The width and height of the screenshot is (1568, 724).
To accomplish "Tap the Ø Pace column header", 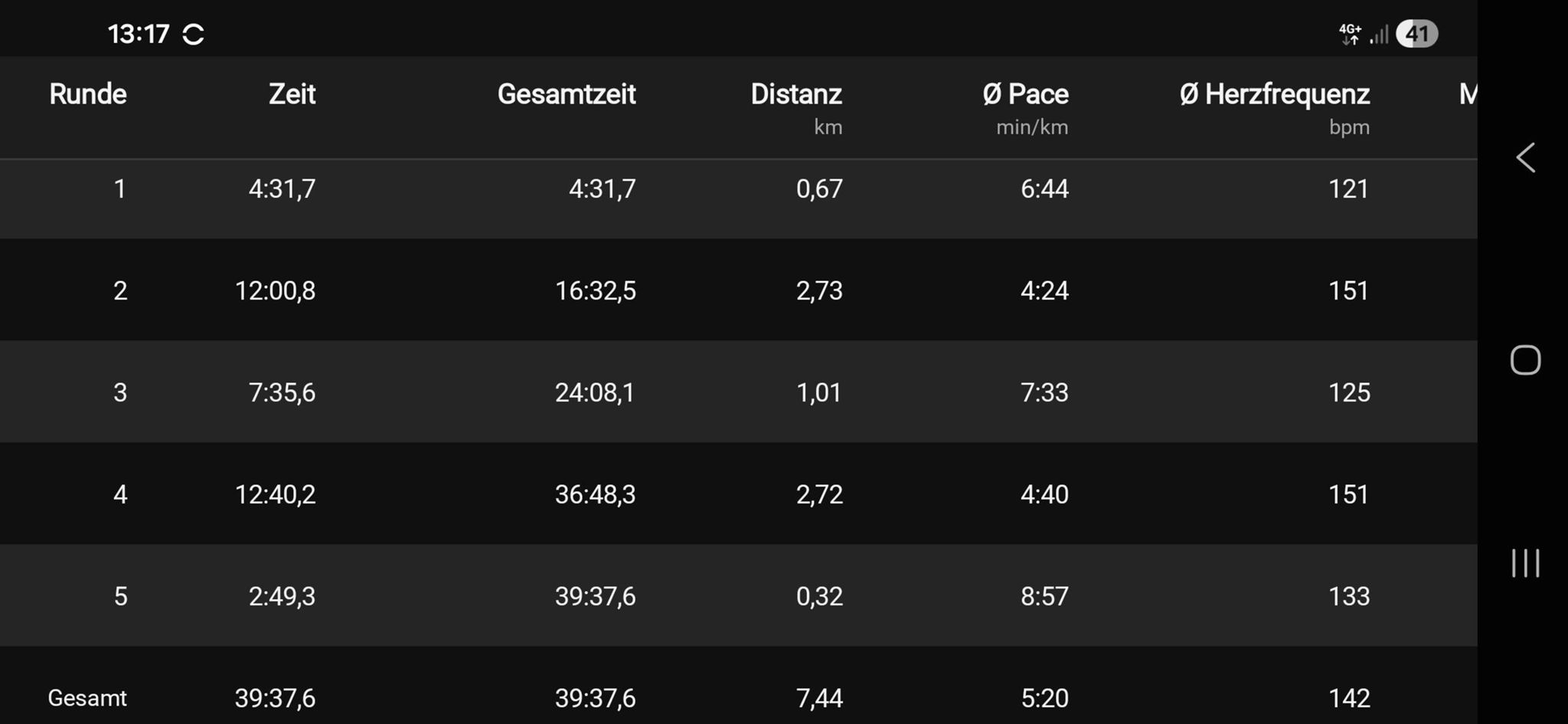I will (1026, 94).
